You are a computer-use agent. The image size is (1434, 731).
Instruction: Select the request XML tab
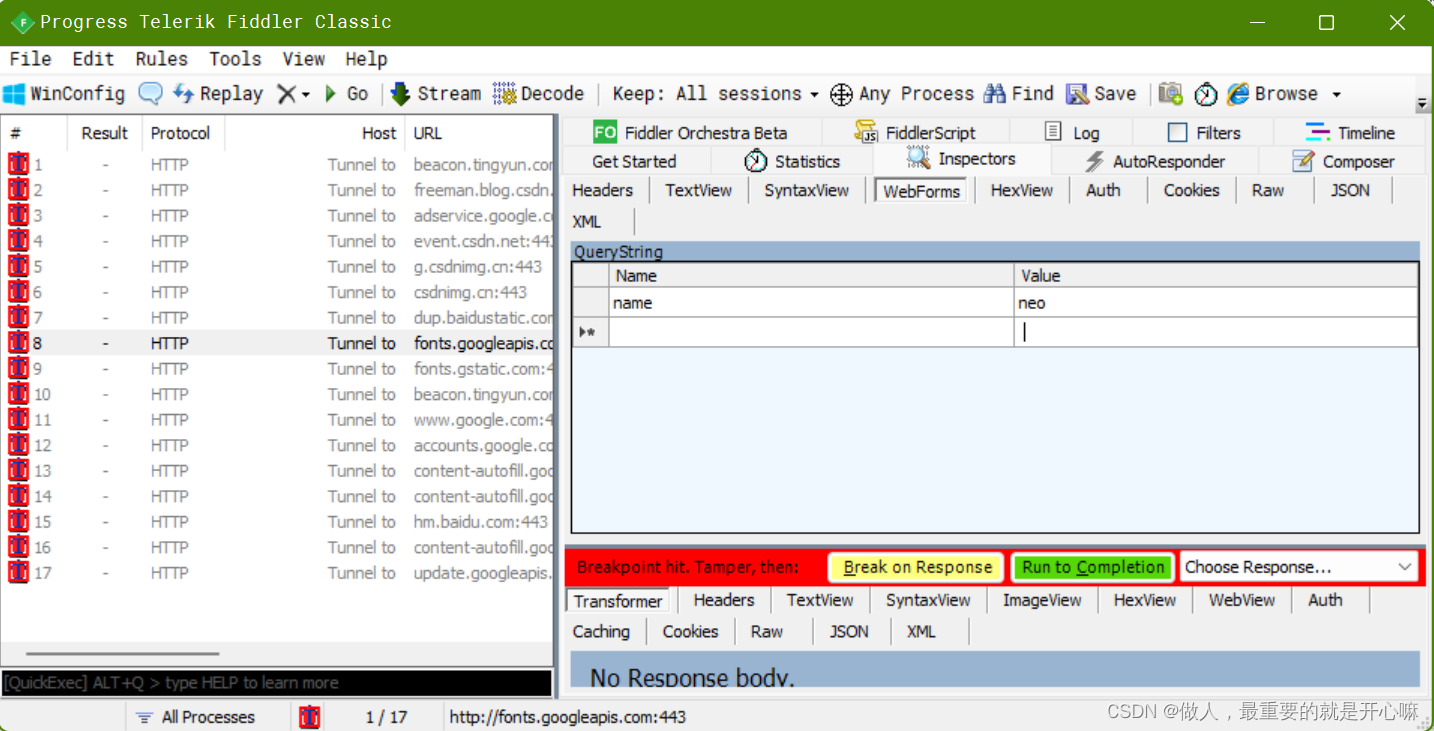pyautogui.click(x=587, y=221)
